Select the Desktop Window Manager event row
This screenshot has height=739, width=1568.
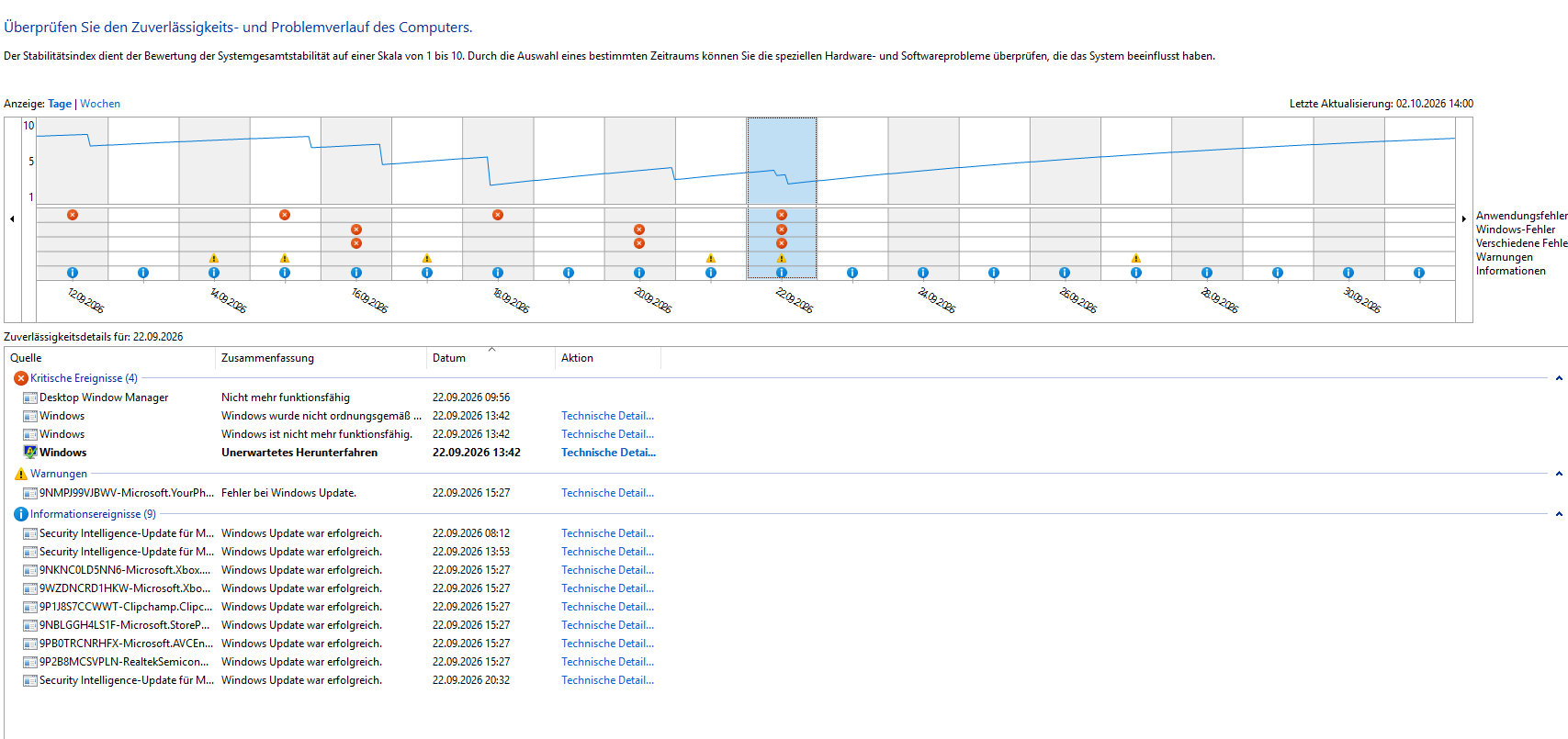click(x=338, y=397)
